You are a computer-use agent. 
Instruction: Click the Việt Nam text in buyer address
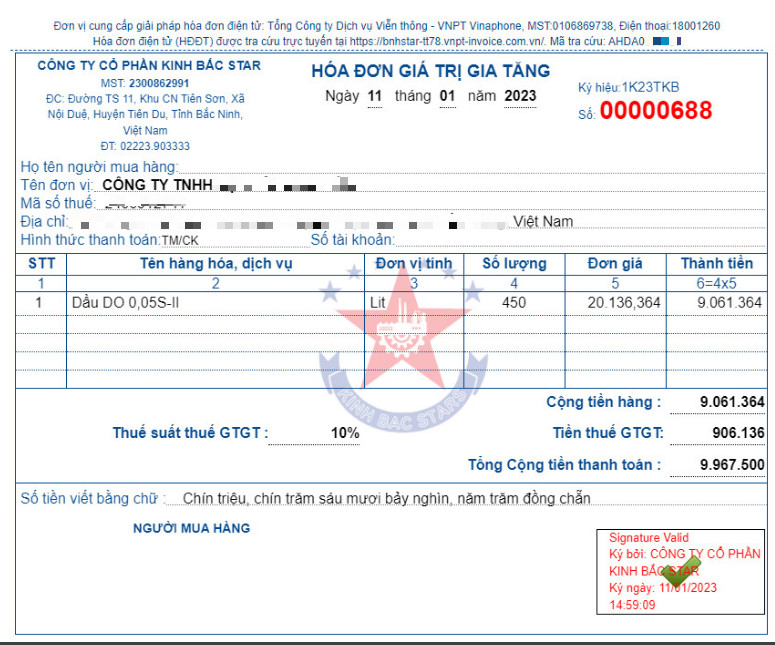pos(543,221)
